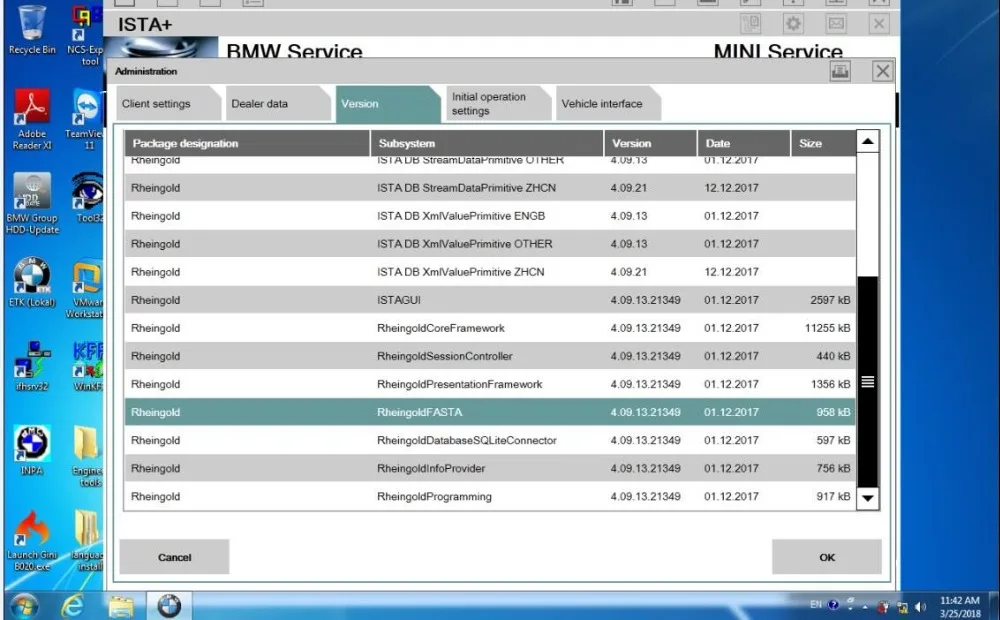Screen dimensions: 1000x620
Task: Open the Engineer tools folder
Action: coord(88,457)
